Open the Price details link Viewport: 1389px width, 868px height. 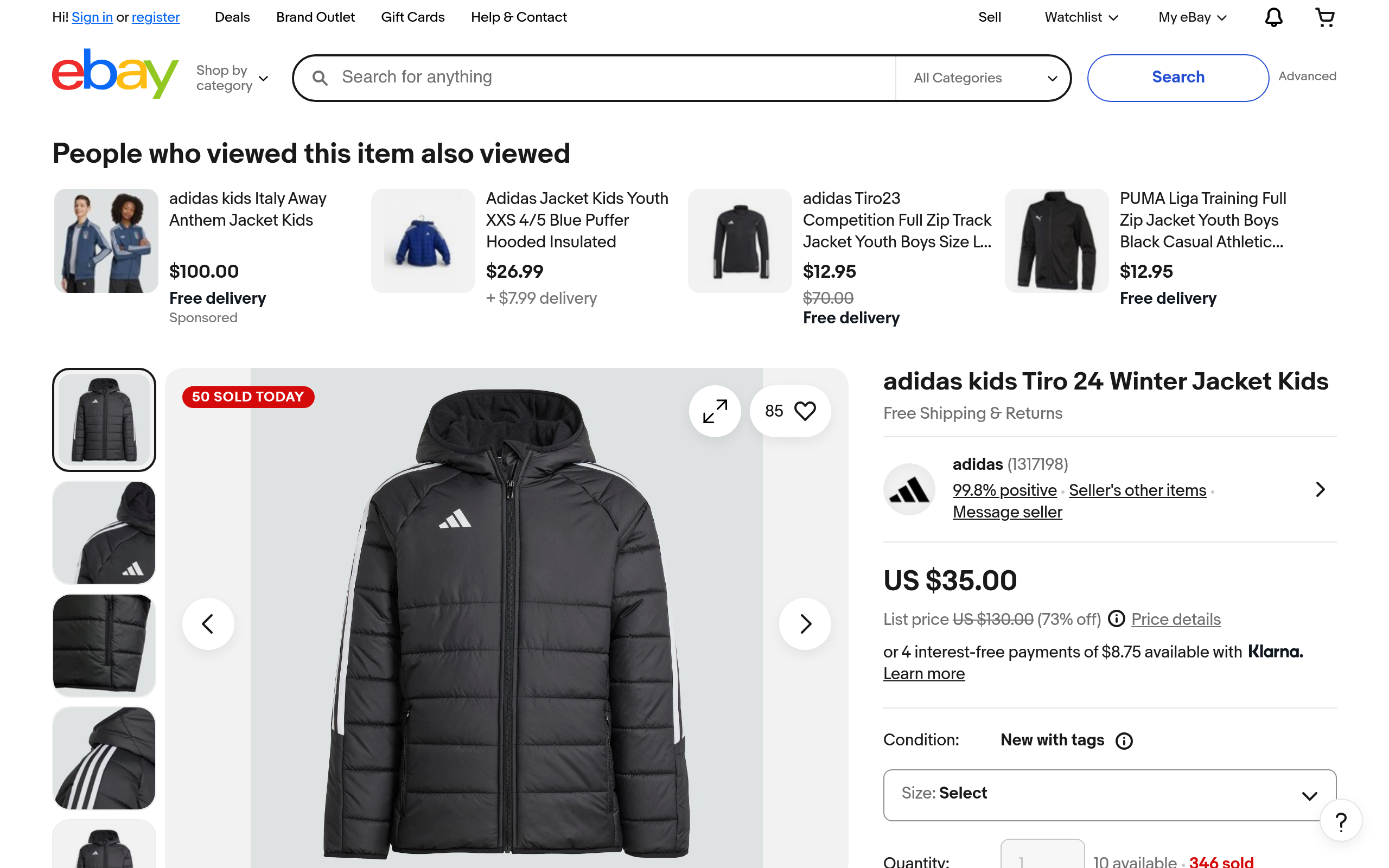pyautogui.click(x=1175, y=620)
